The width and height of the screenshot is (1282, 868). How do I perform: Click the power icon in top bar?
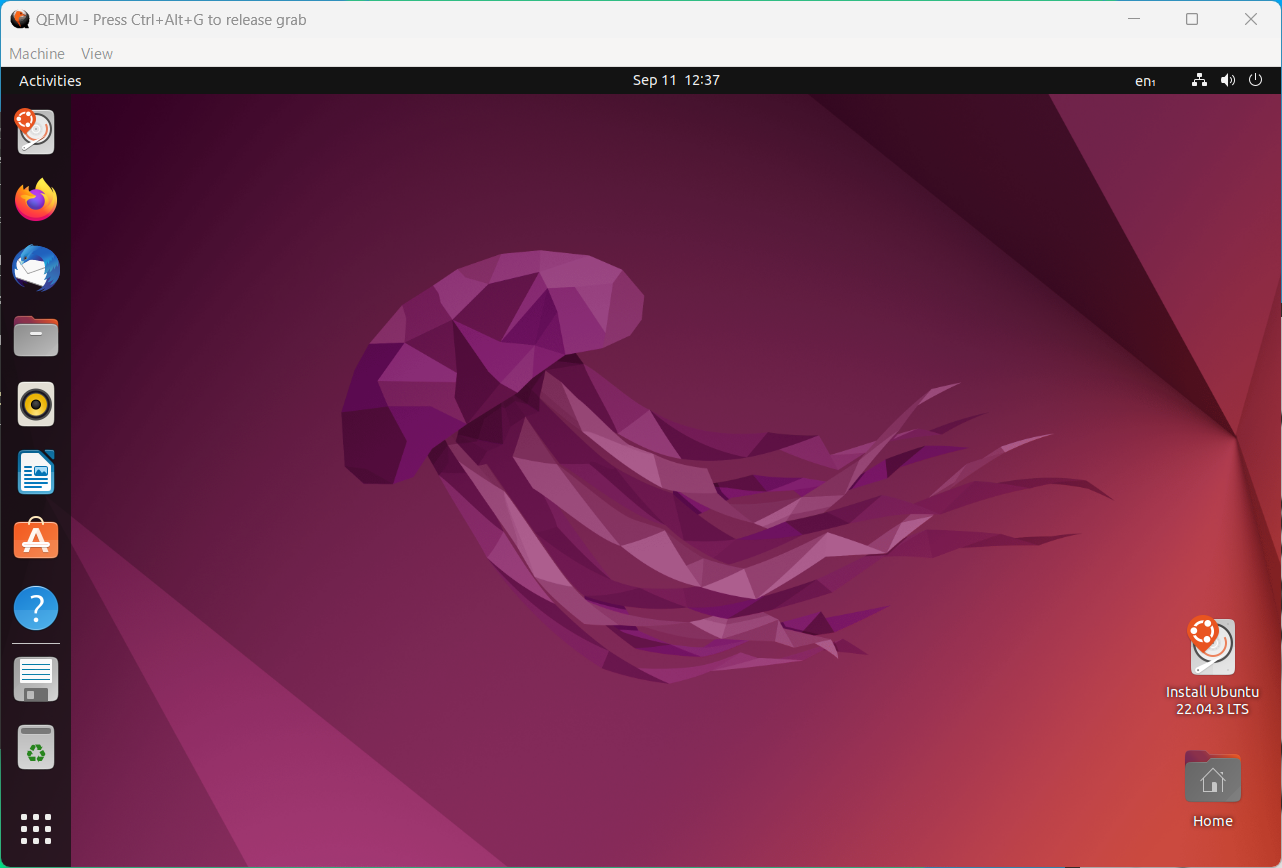pos(1256,80)
